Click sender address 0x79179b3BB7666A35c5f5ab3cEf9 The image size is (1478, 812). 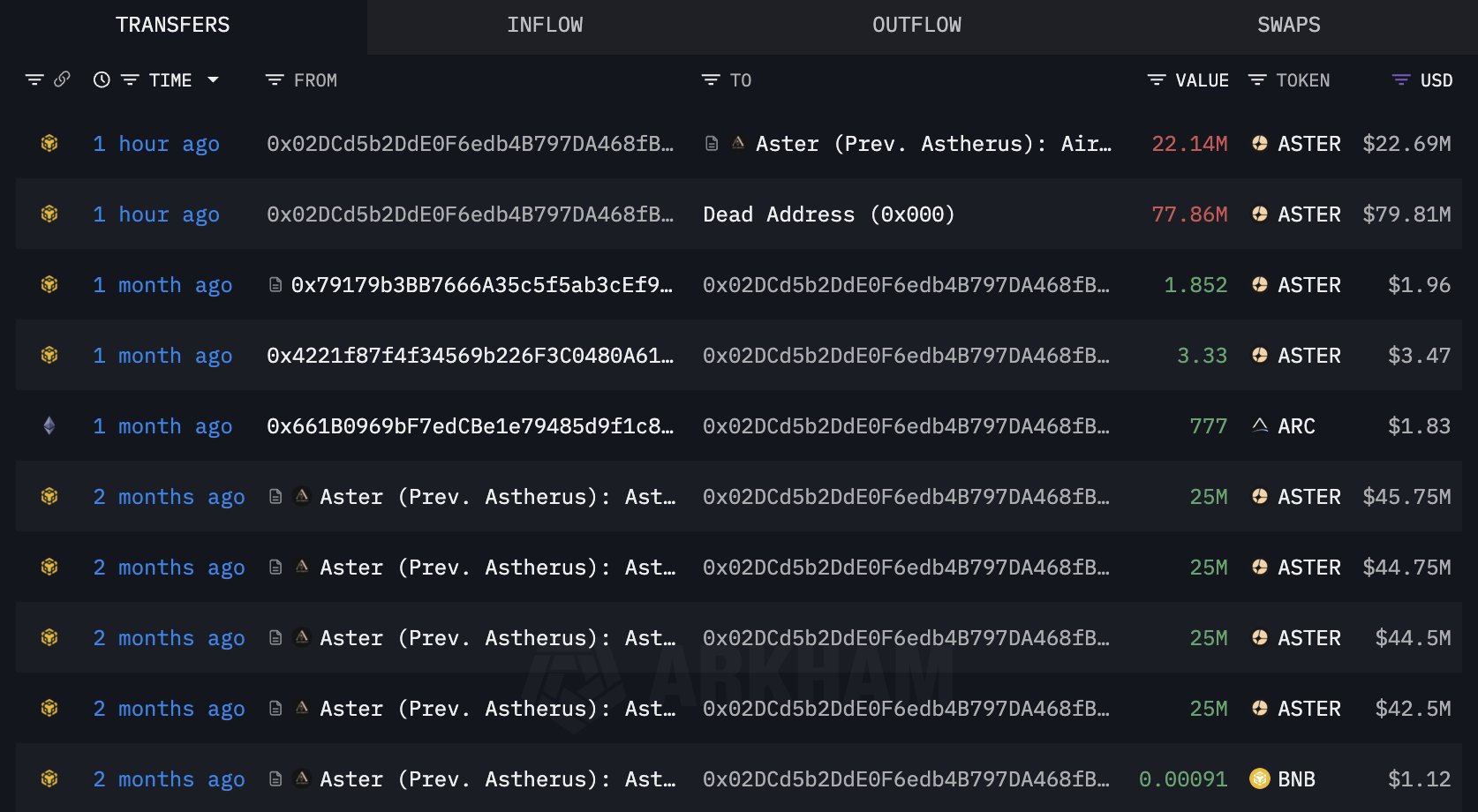coord(481,285)
